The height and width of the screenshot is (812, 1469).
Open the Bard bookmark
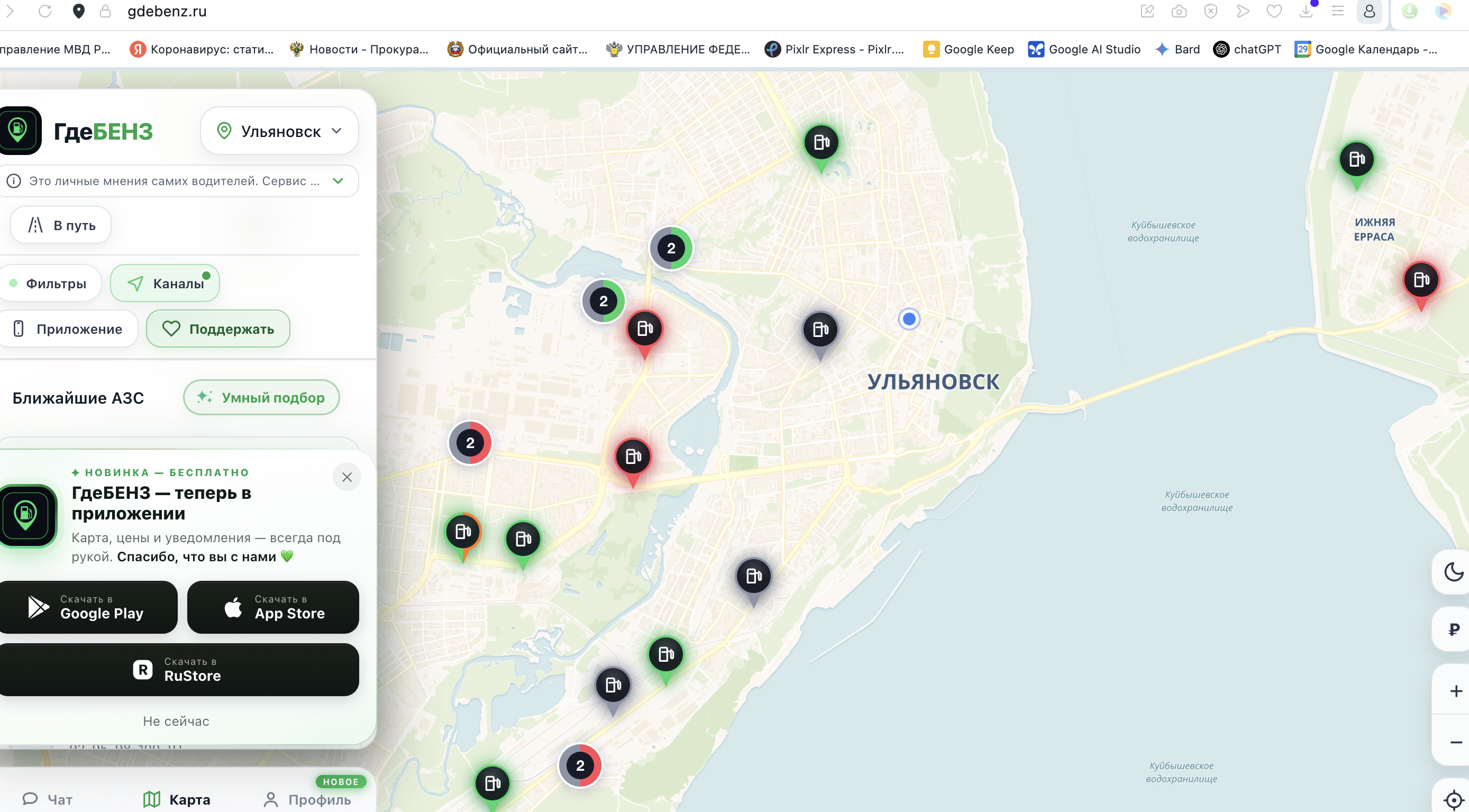[x=1177, y=49]
